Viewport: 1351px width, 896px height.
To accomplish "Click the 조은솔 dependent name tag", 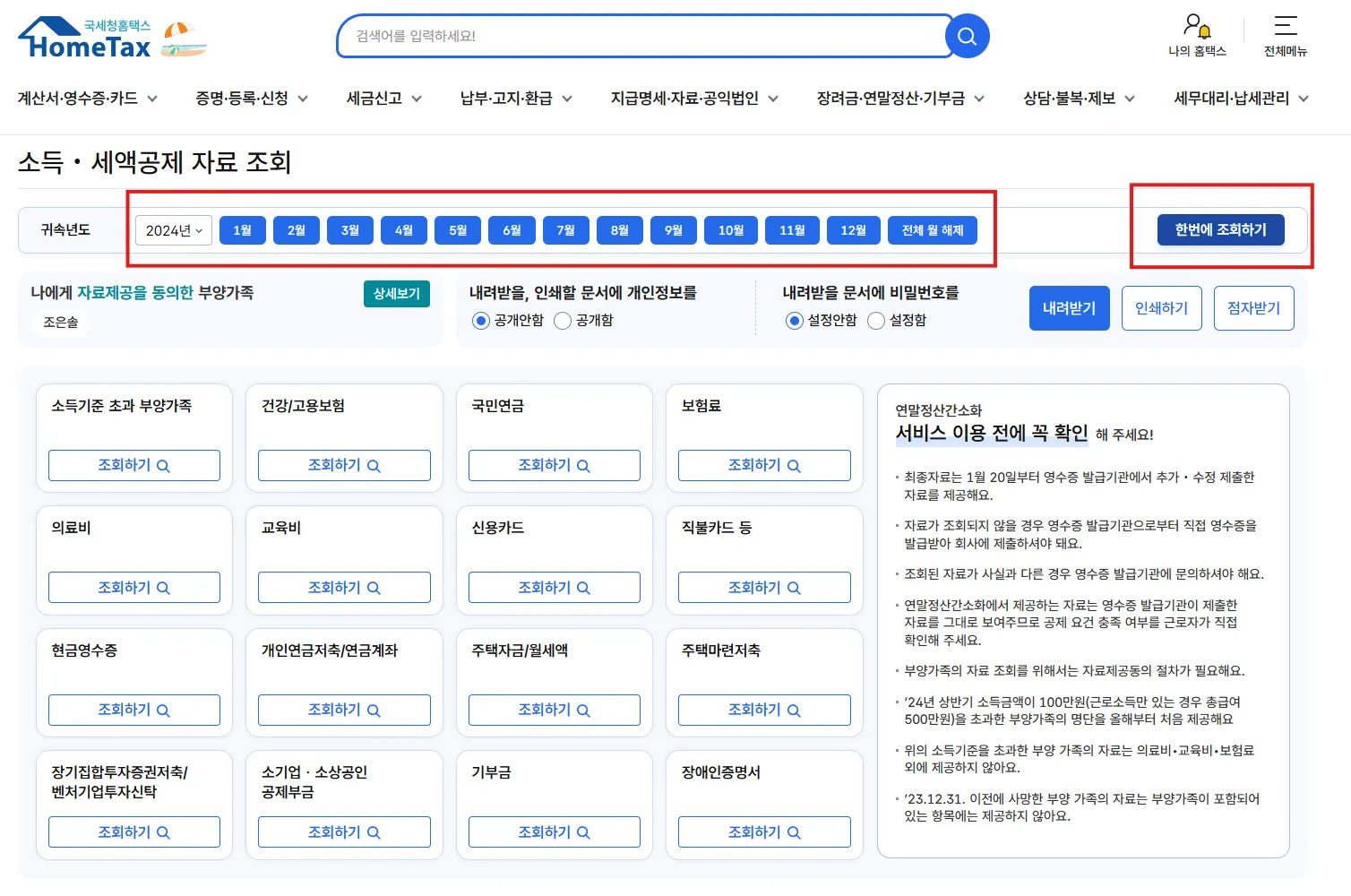I will (61, 323).
